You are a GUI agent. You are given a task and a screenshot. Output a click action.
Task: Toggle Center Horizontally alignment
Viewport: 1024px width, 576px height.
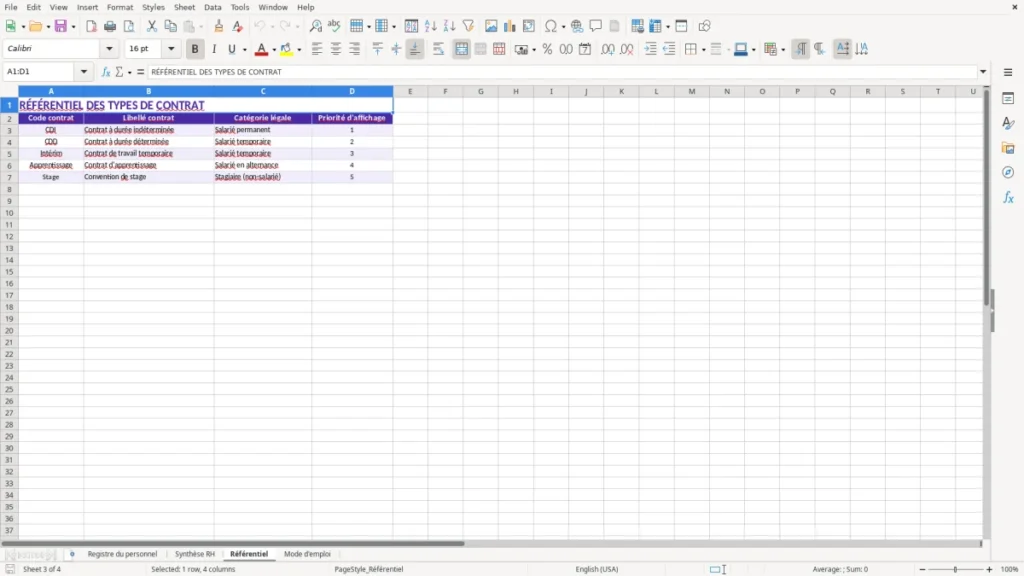coord(336,49)
